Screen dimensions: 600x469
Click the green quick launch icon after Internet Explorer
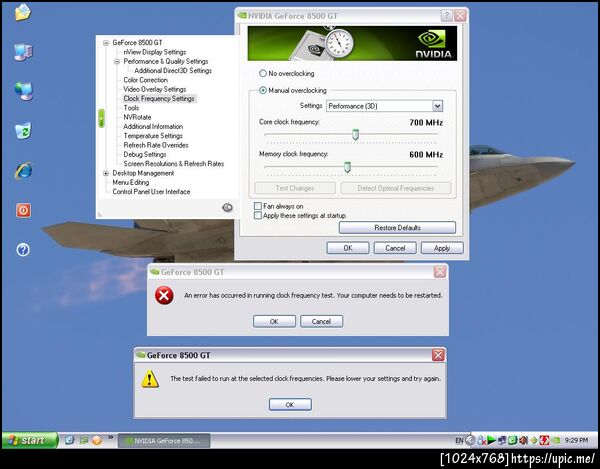(x=83, y=440)
